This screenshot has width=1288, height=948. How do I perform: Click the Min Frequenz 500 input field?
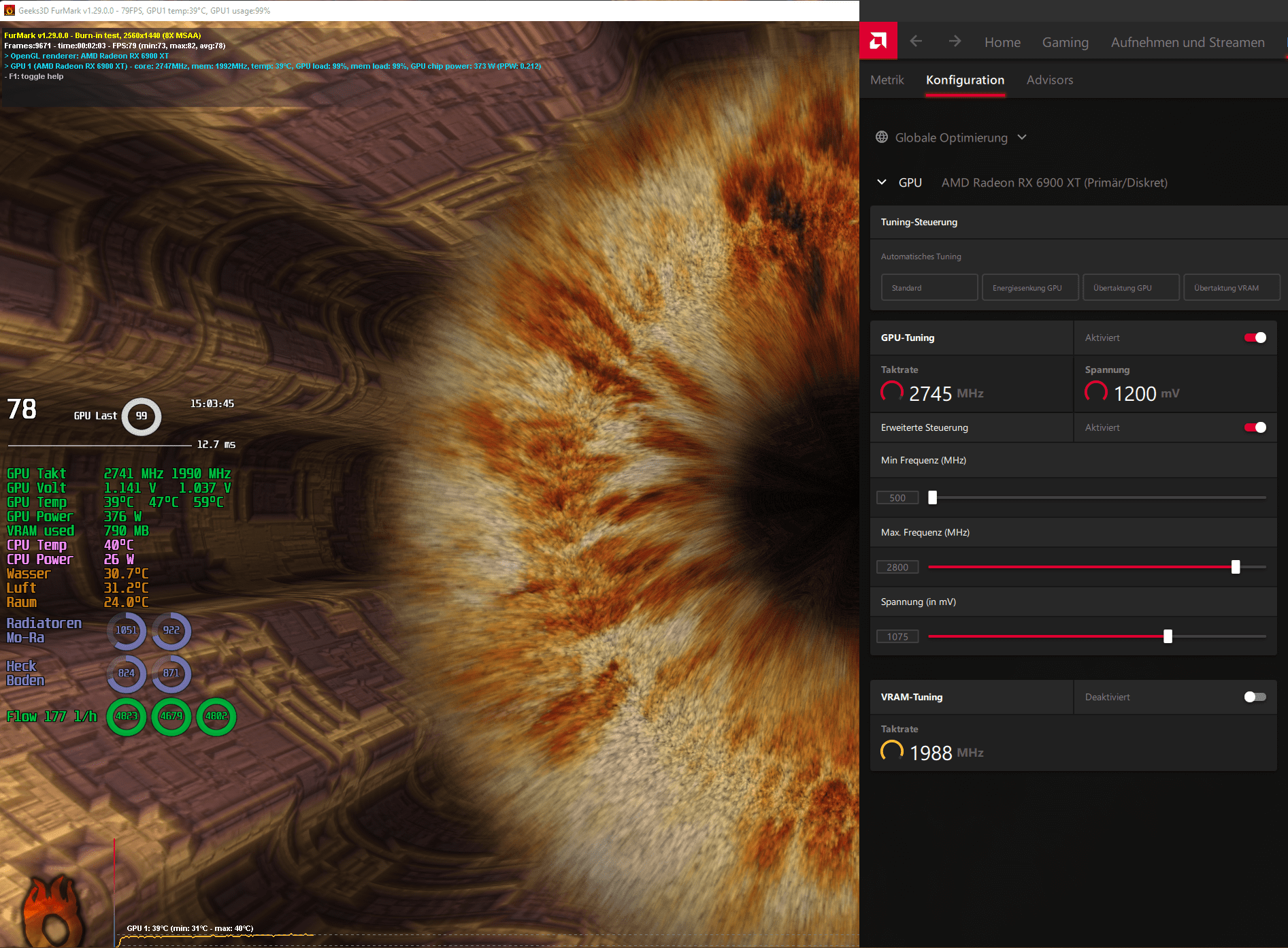[x=897, y=497]
